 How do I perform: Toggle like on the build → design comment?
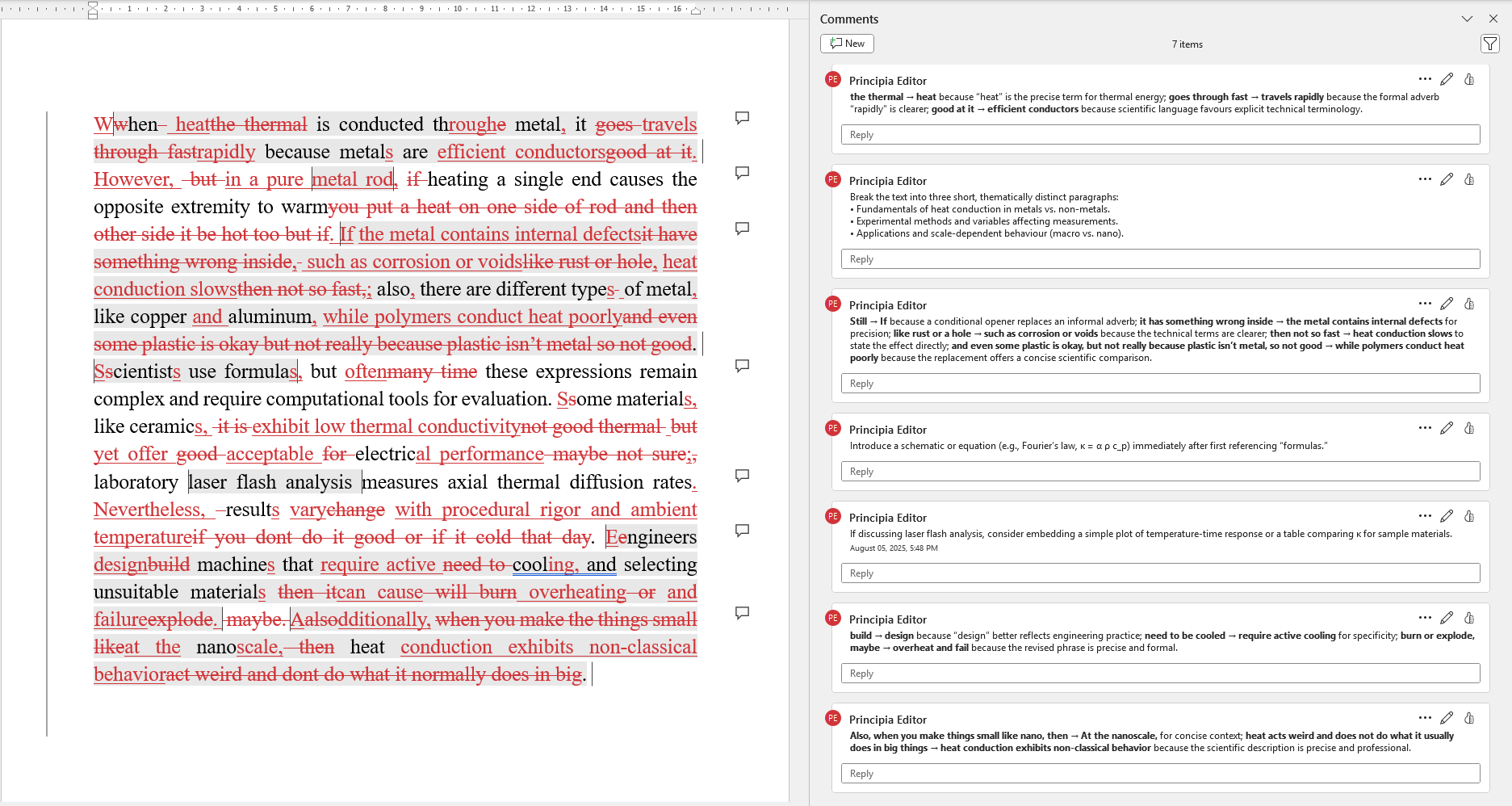coord(1469,618)
